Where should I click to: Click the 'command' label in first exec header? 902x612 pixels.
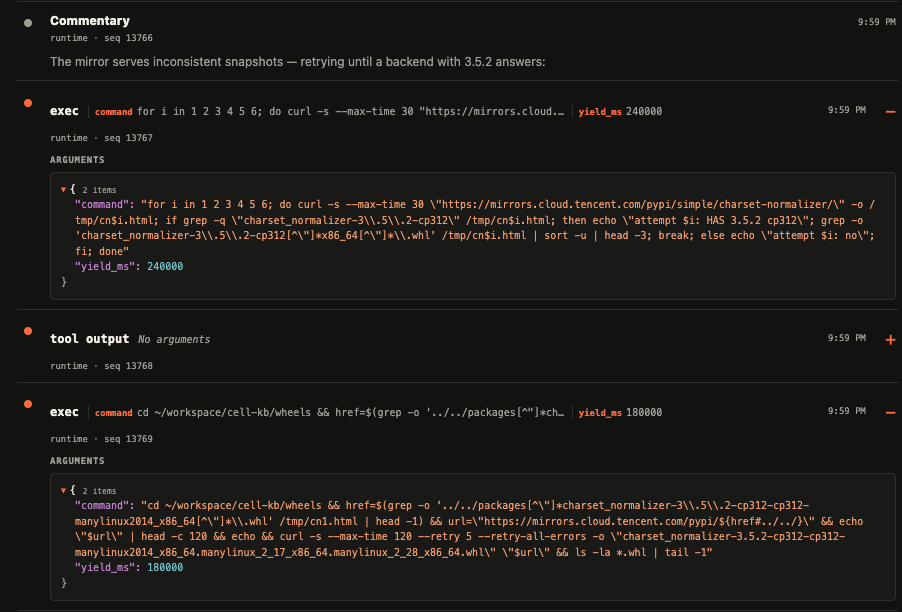click(x=113, y=112)
